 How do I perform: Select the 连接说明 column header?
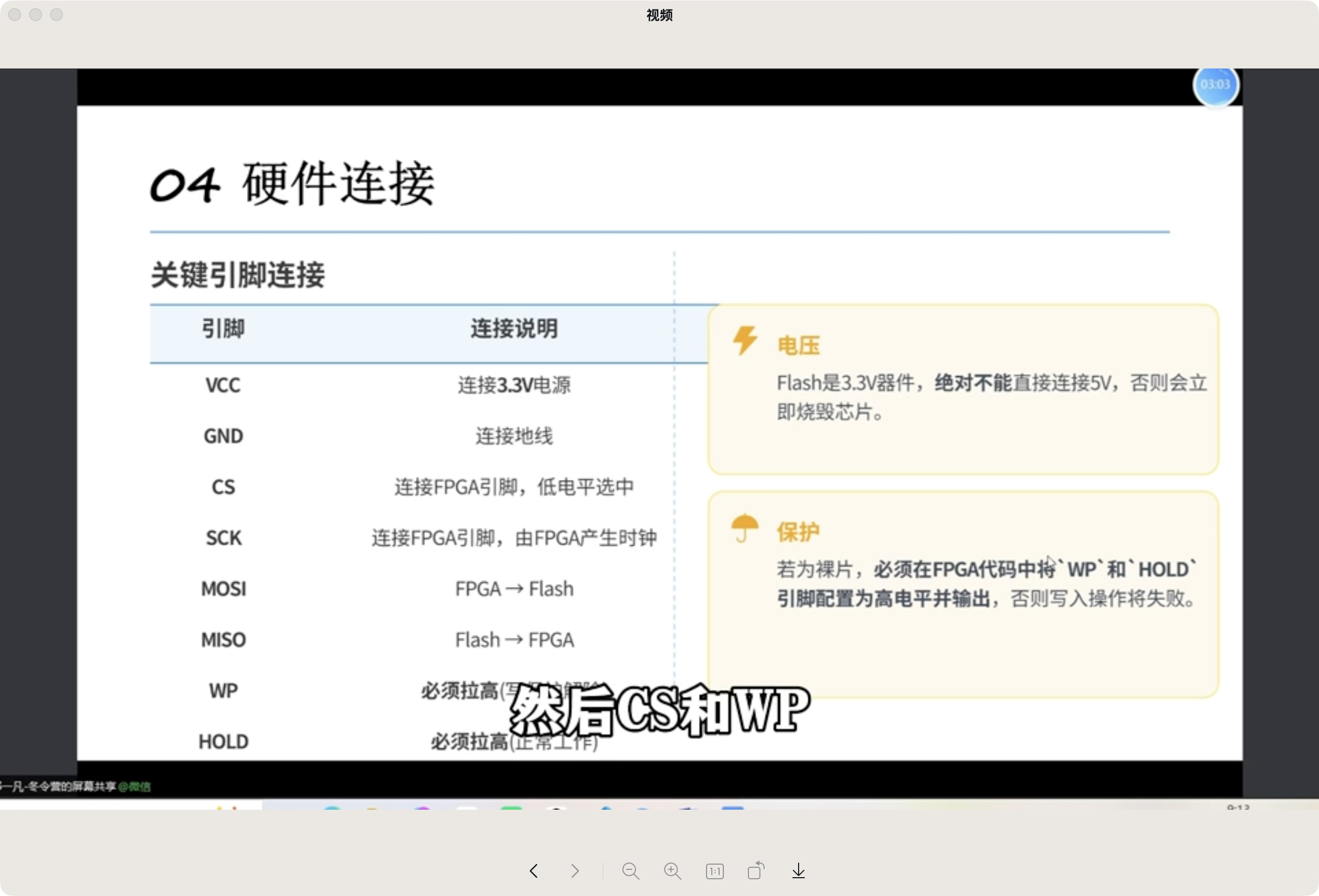coord(514,328)
